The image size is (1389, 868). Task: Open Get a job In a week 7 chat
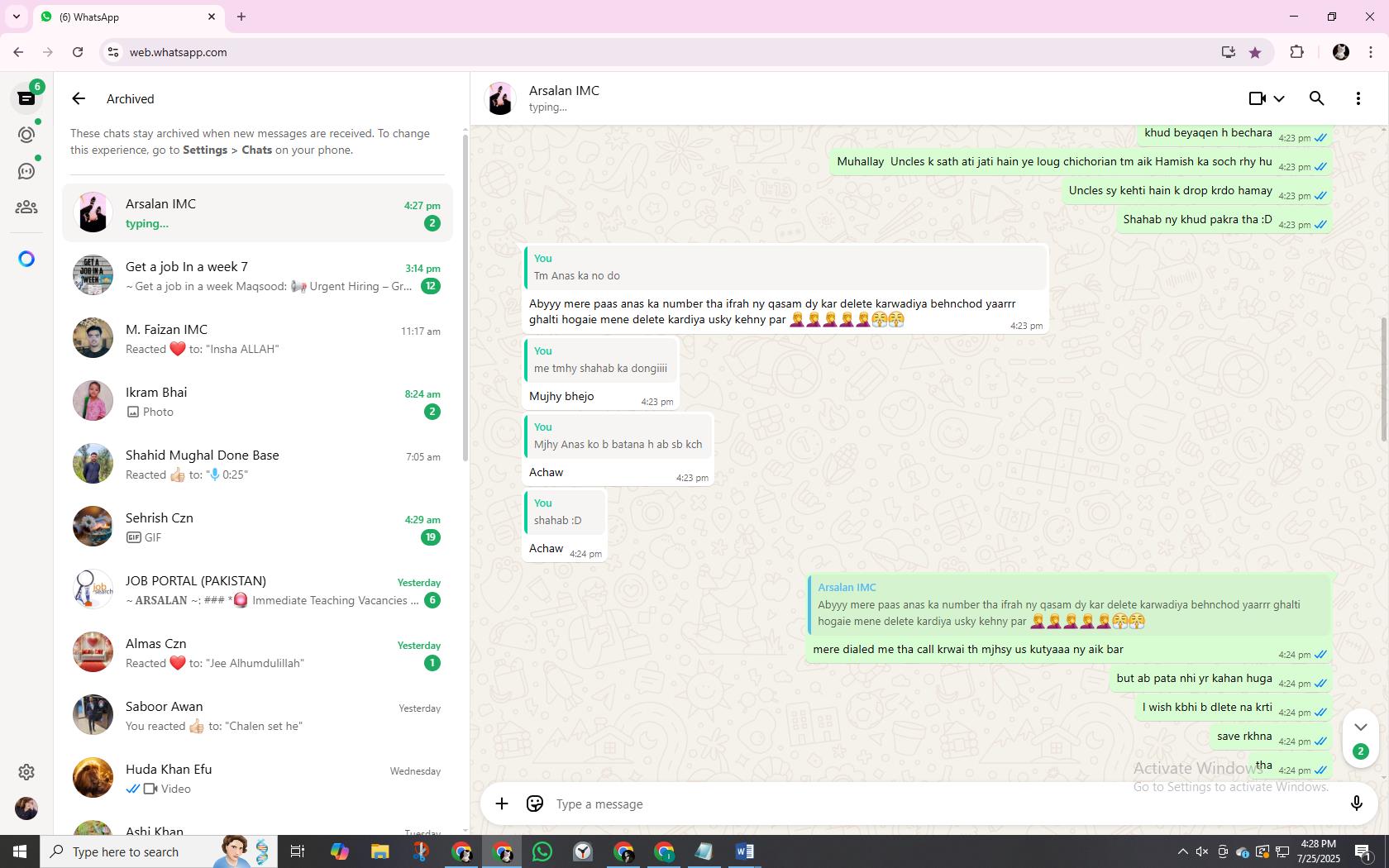[x=257, y=276]
